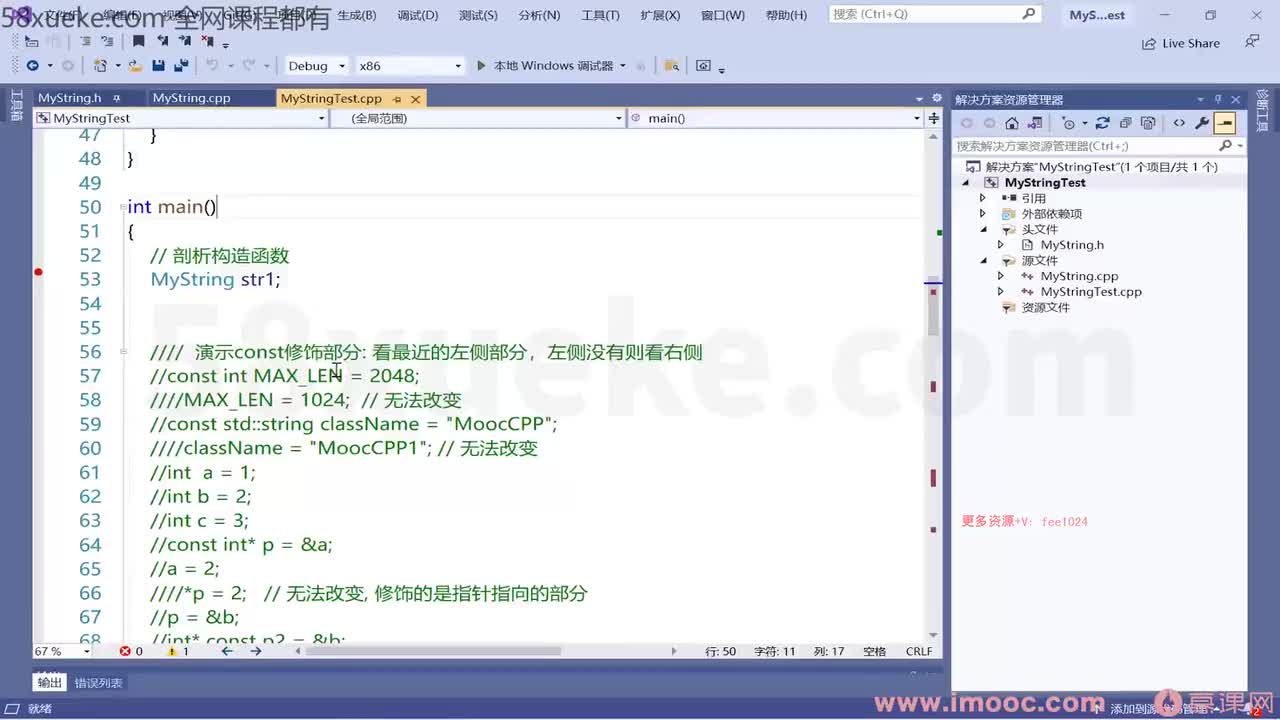Image resolution: width=1280 pixels, height=720 pixels.
Task: Collapse the 头文件 folder
Action: coord(983,229)
